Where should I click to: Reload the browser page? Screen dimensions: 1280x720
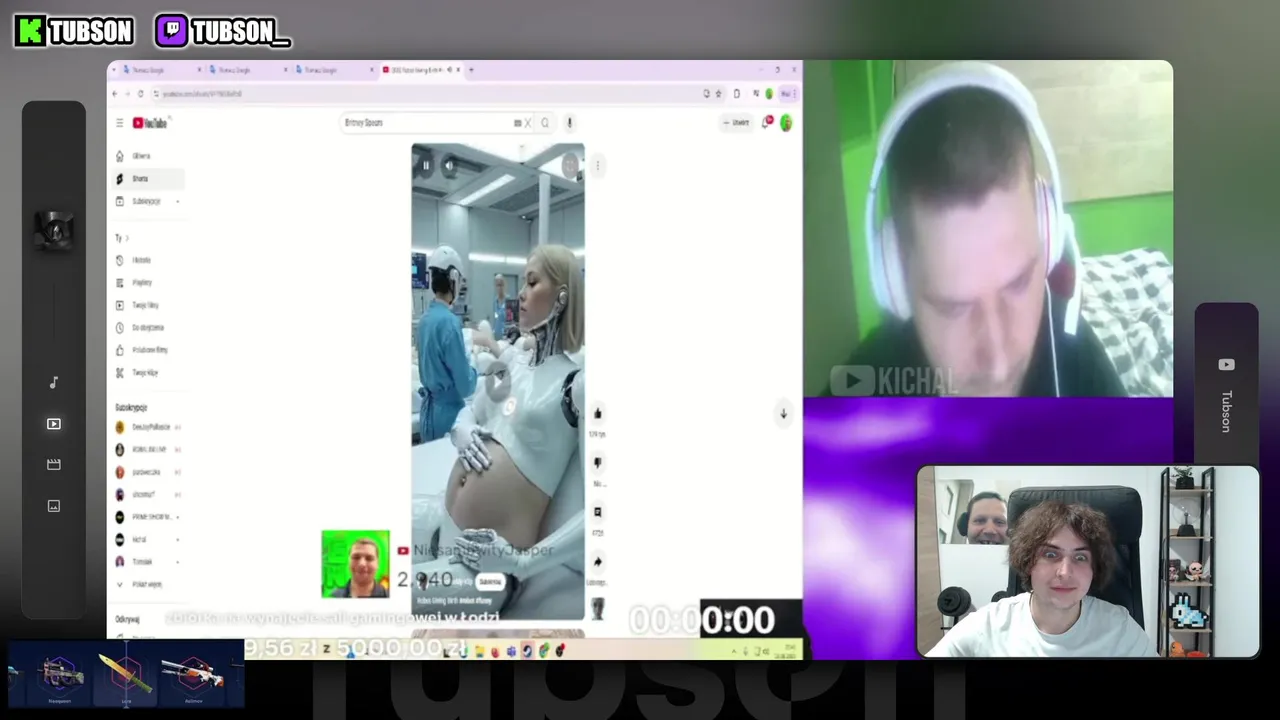coord(140,94)
